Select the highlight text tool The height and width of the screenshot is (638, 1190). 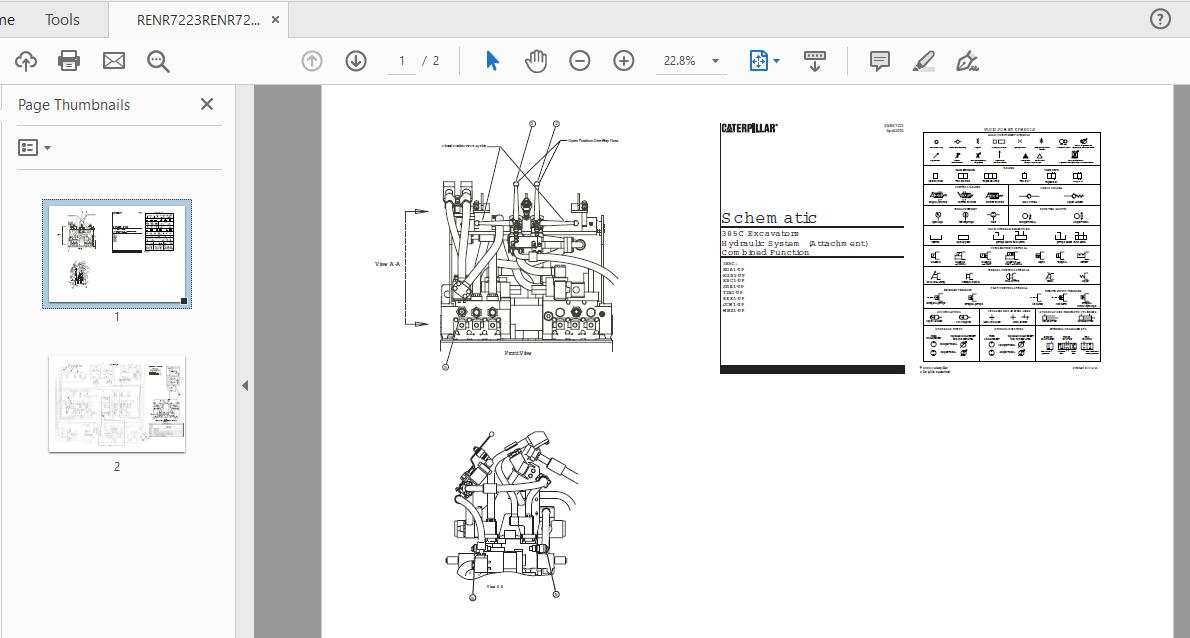coord(924,61)
